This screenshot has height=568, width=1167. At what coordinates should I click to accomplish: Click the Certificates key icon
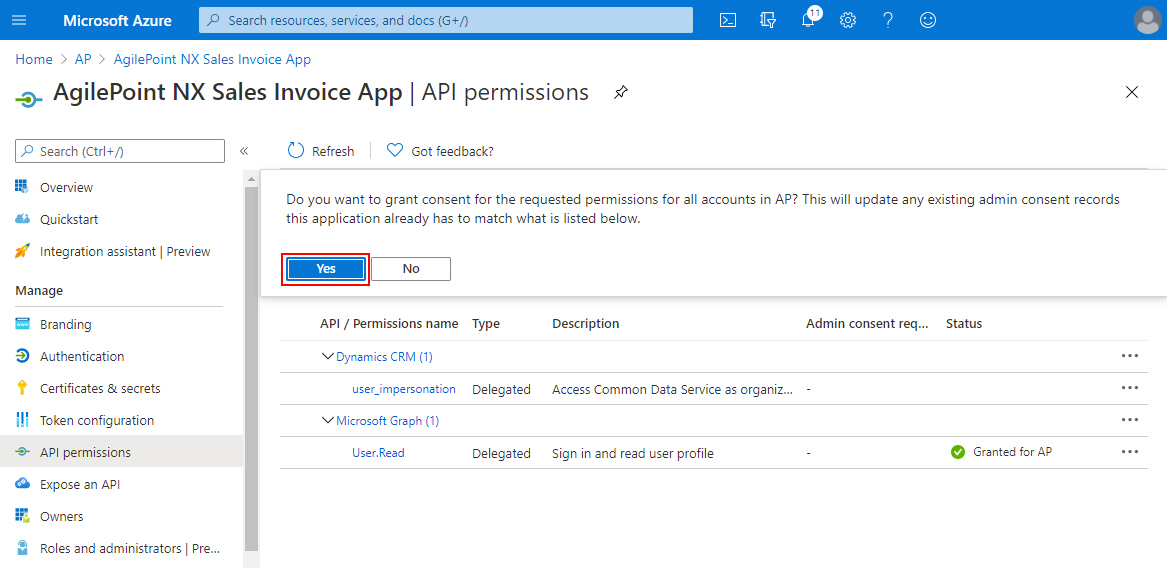tap(22, 388)
